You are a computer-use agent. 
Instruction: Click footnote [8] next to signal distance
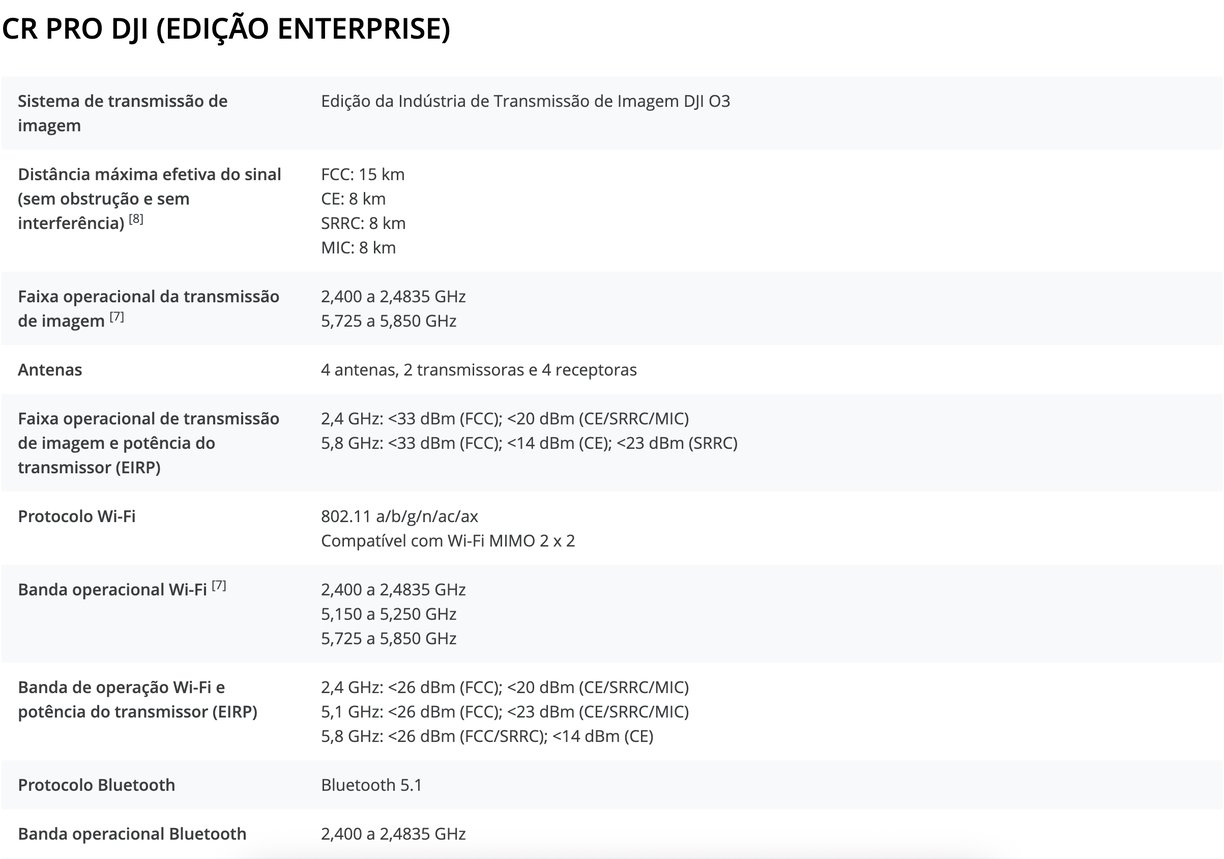[x=136, y=220]
